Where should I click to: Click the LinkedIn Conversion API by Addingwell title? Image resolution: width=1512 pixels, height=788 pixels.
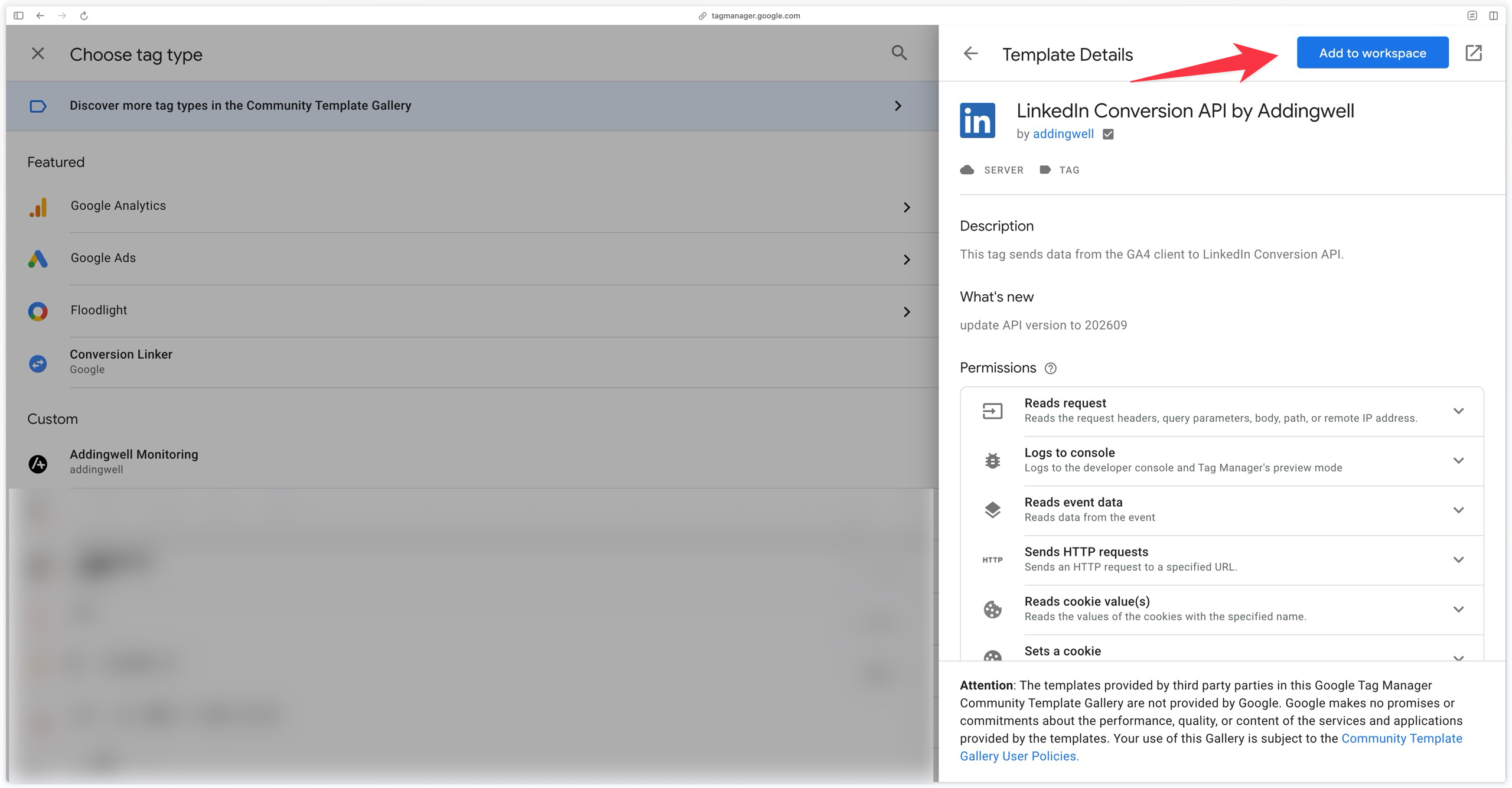[1185, 111]
